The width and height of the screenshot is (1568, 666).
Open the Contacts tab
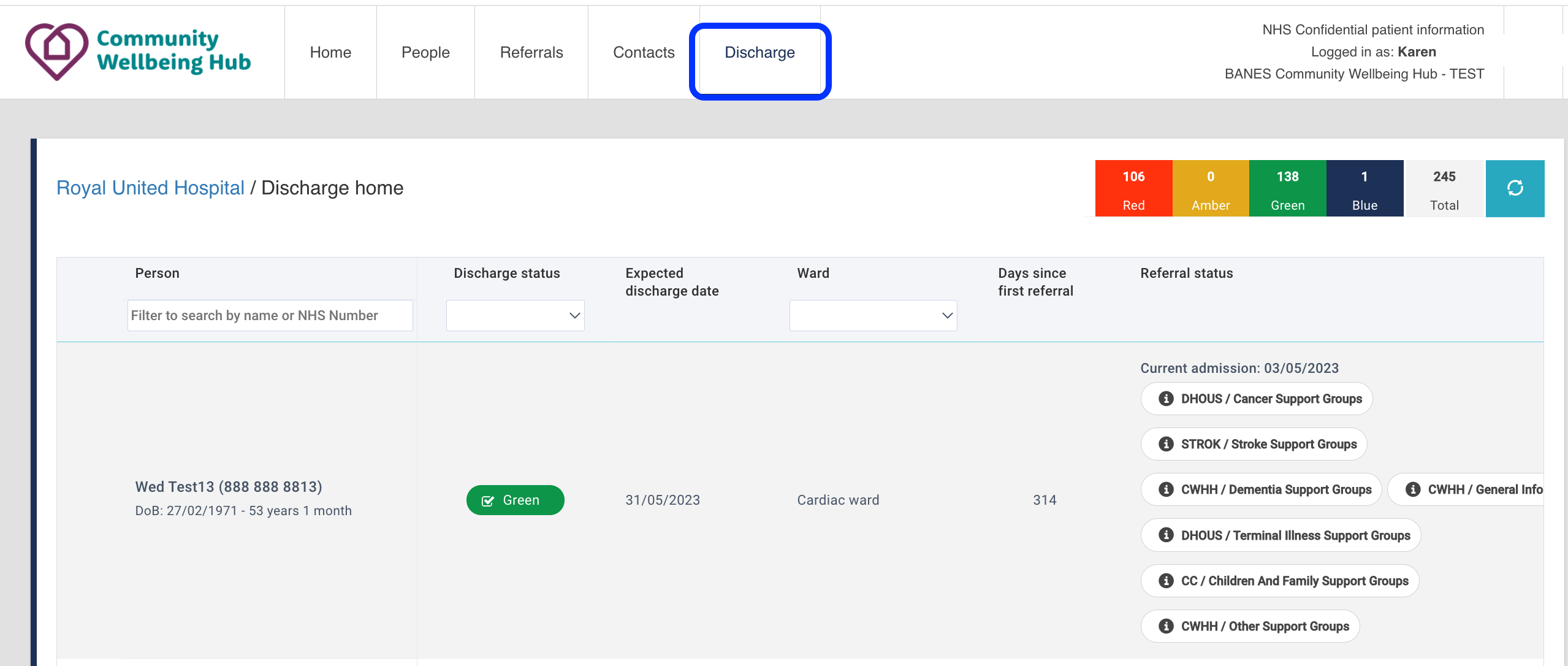644,53
